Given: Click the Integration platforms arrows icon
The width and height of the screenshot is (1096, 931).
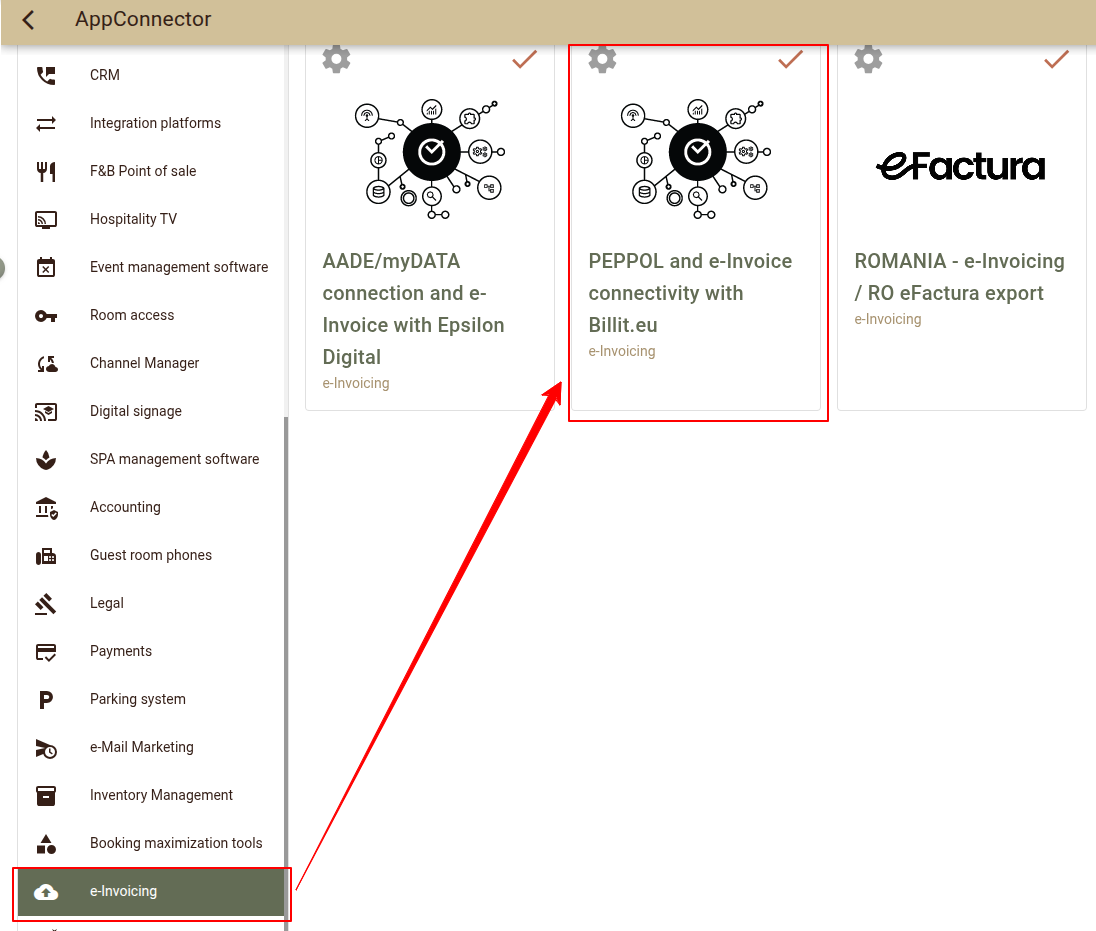Looking at the screenshot, I should click(x=46, y=124).
